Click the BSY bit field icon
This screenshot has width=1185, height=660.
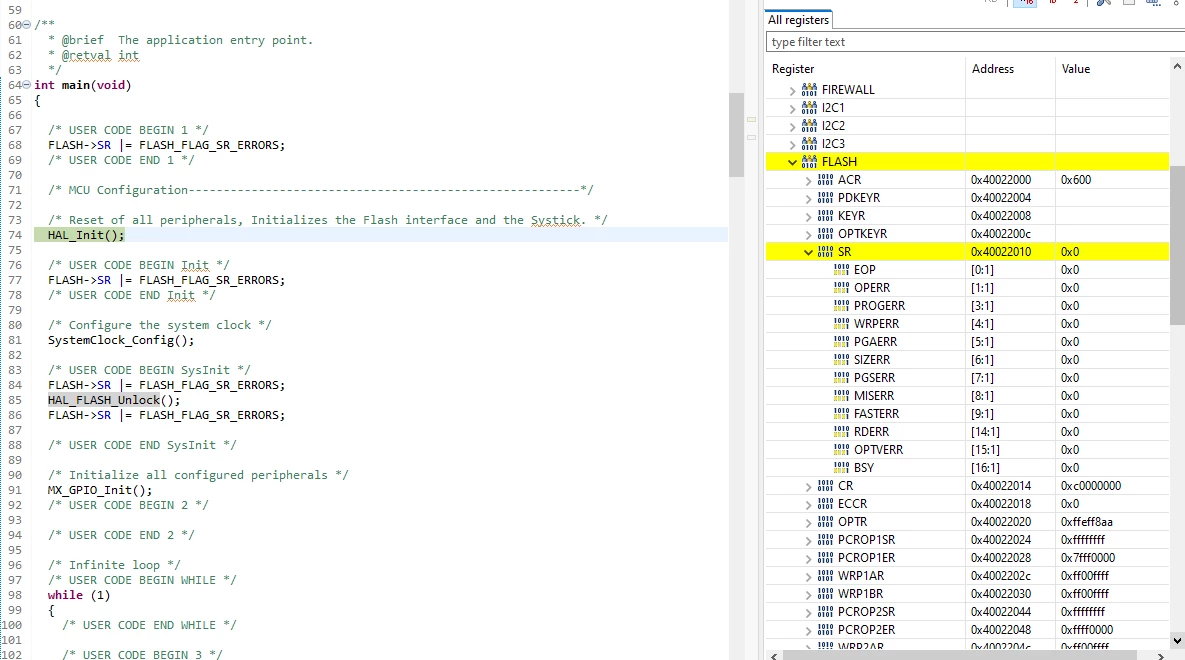click(x=841, y=467)
